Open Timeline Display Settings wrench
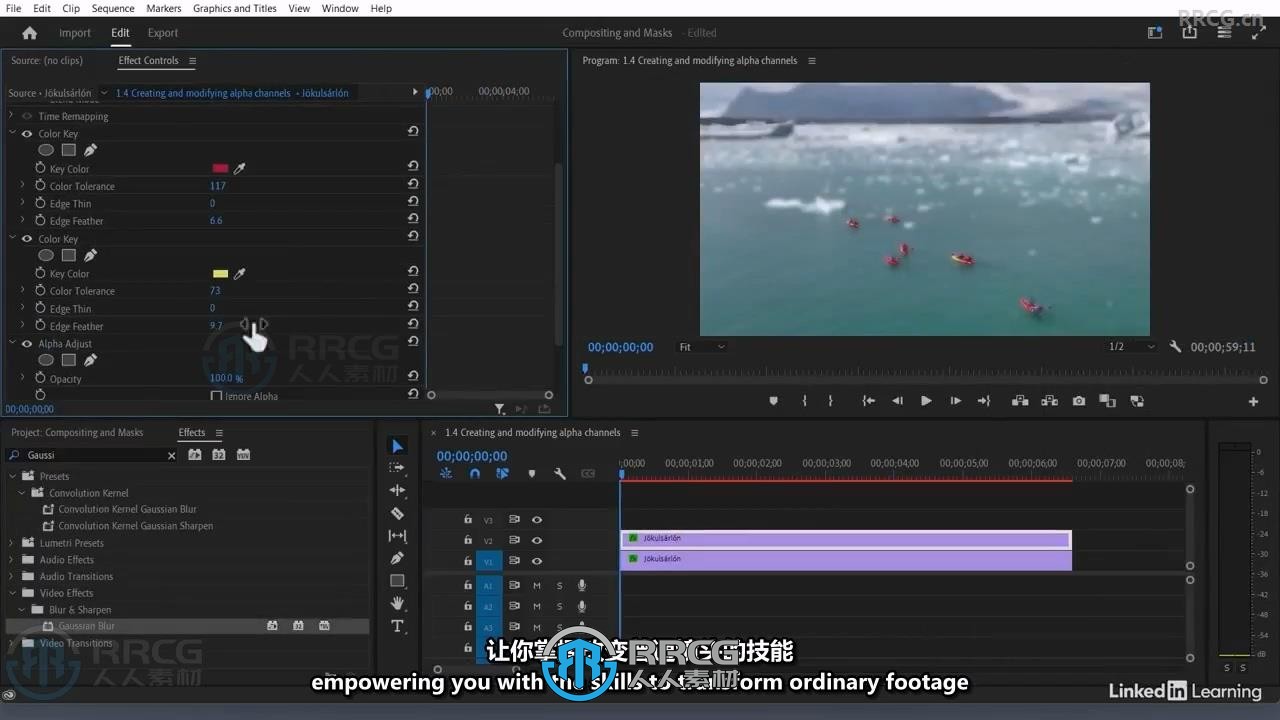 [560, 474]
